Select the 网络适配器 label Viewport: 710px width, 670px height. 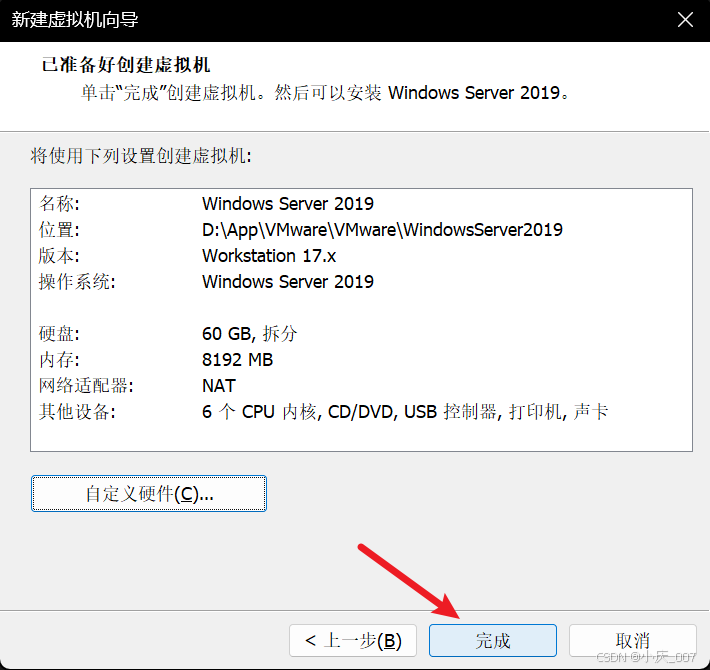pyautogui.click(x=86, y=386)
